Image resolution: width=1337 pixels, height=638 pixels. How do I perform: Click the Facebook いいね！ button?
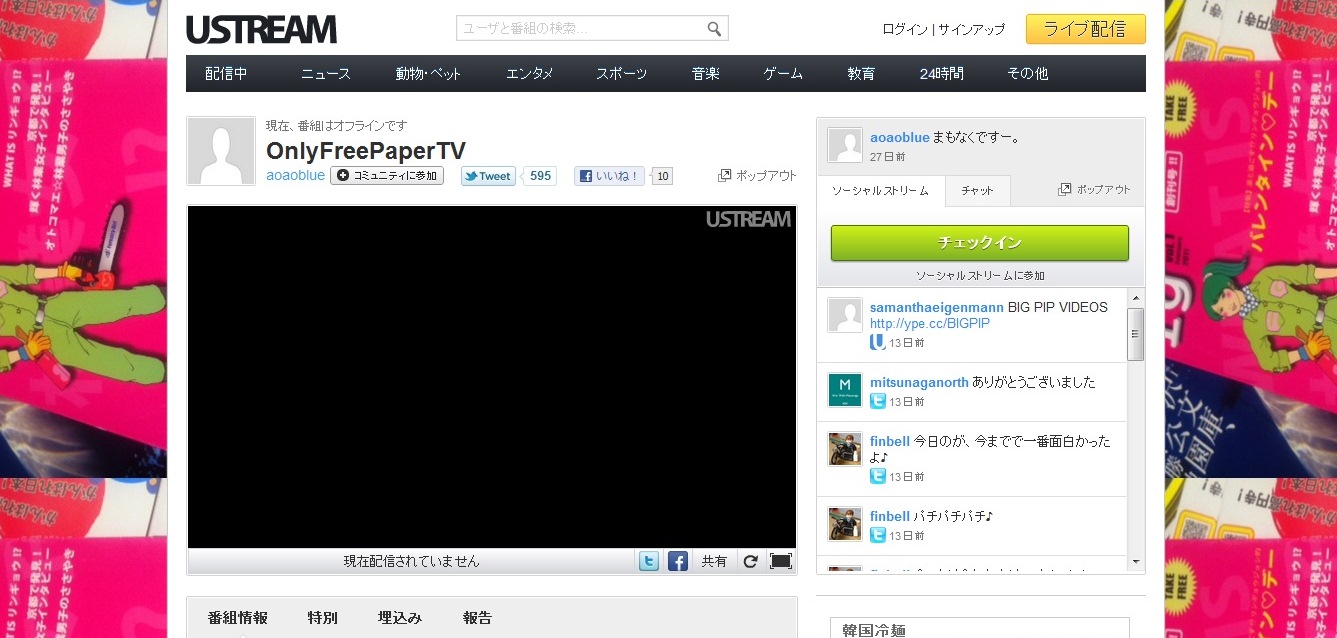click(x=609, y=176)
